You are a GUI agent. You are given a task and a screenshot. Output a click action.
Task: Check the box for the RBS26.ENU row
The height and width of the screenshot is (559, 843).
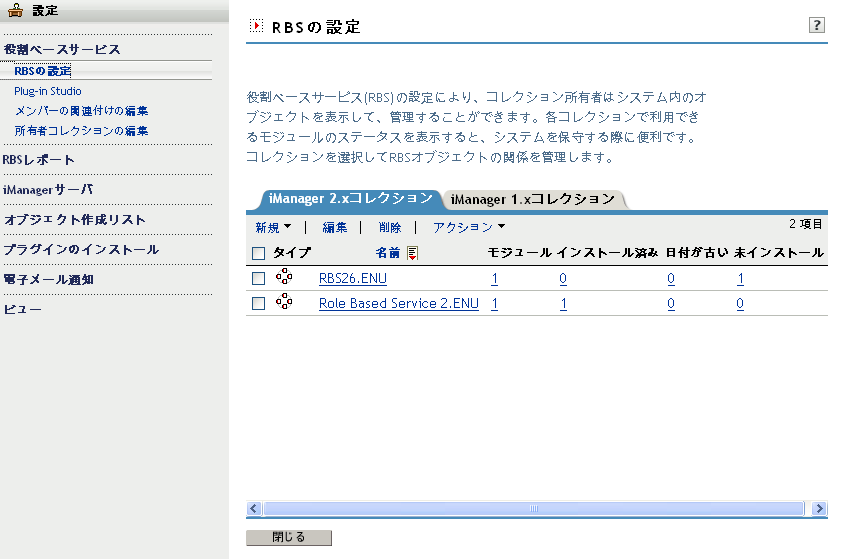click(259, 278)
